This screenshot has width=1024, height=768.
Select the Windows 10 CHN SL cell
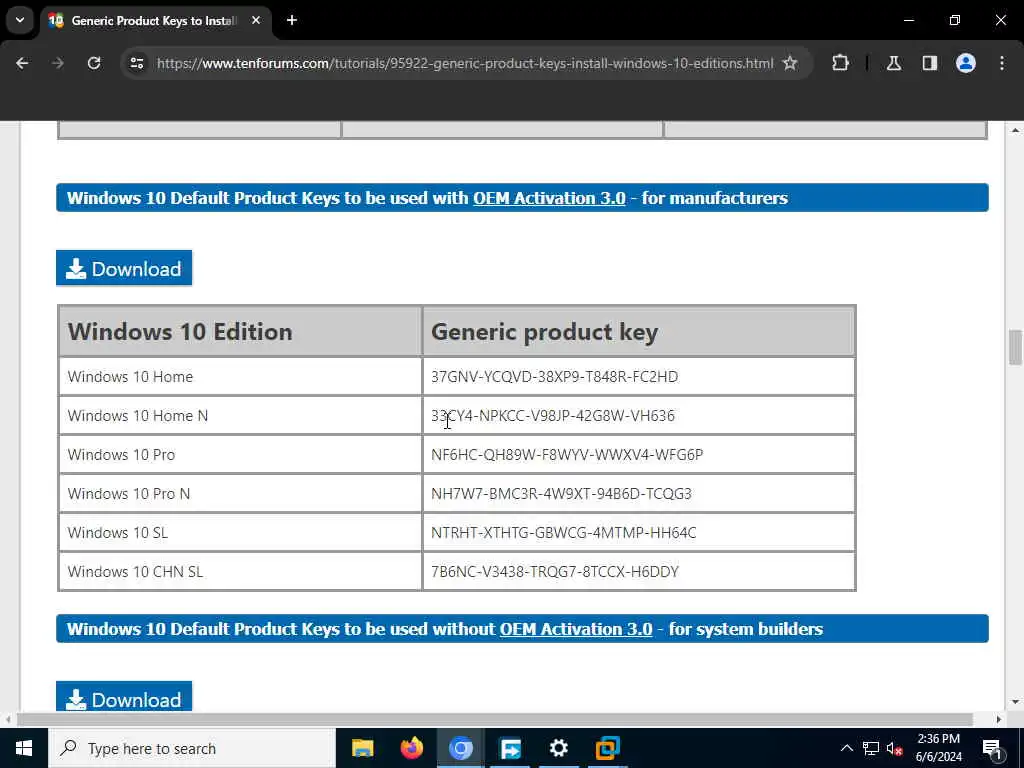click(x=240, y=571)
